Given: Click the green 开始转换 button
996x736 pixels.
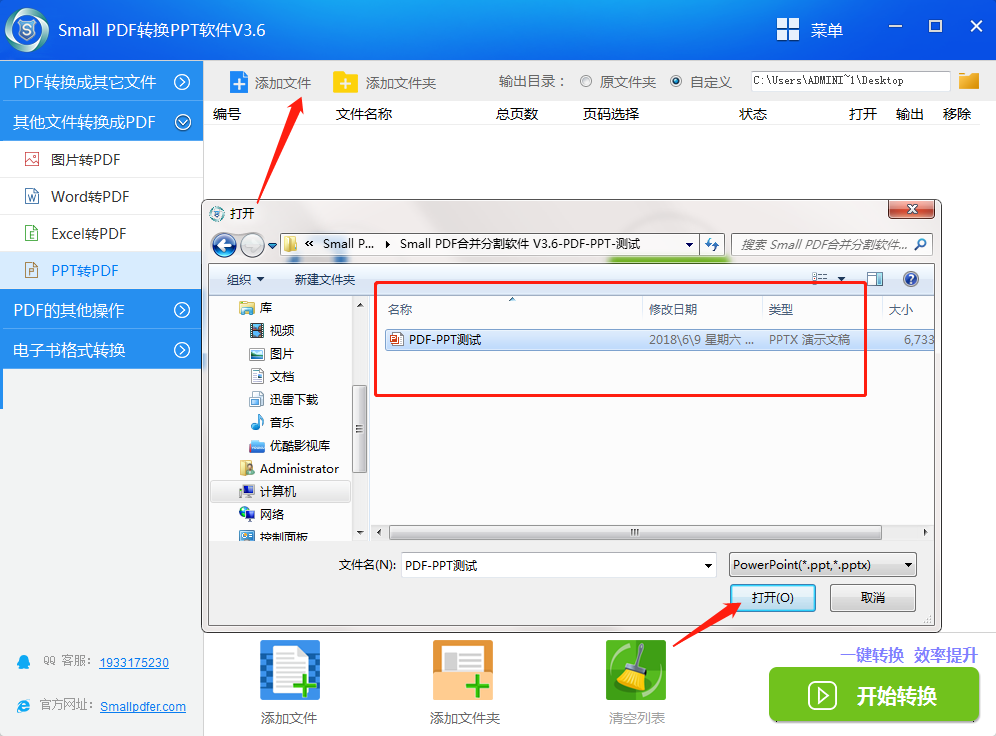Looking at the screenshot, I should tap(873, 695).
